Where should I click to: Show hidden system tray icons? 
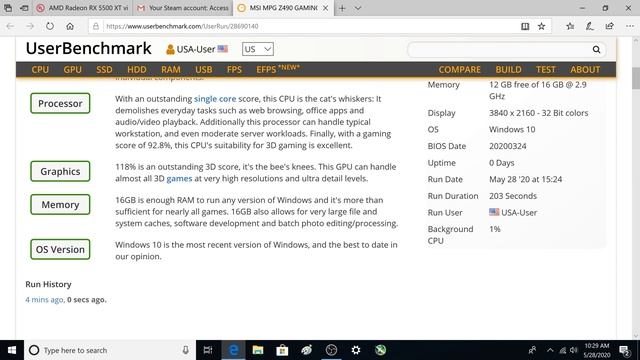[x=550, y=350]
